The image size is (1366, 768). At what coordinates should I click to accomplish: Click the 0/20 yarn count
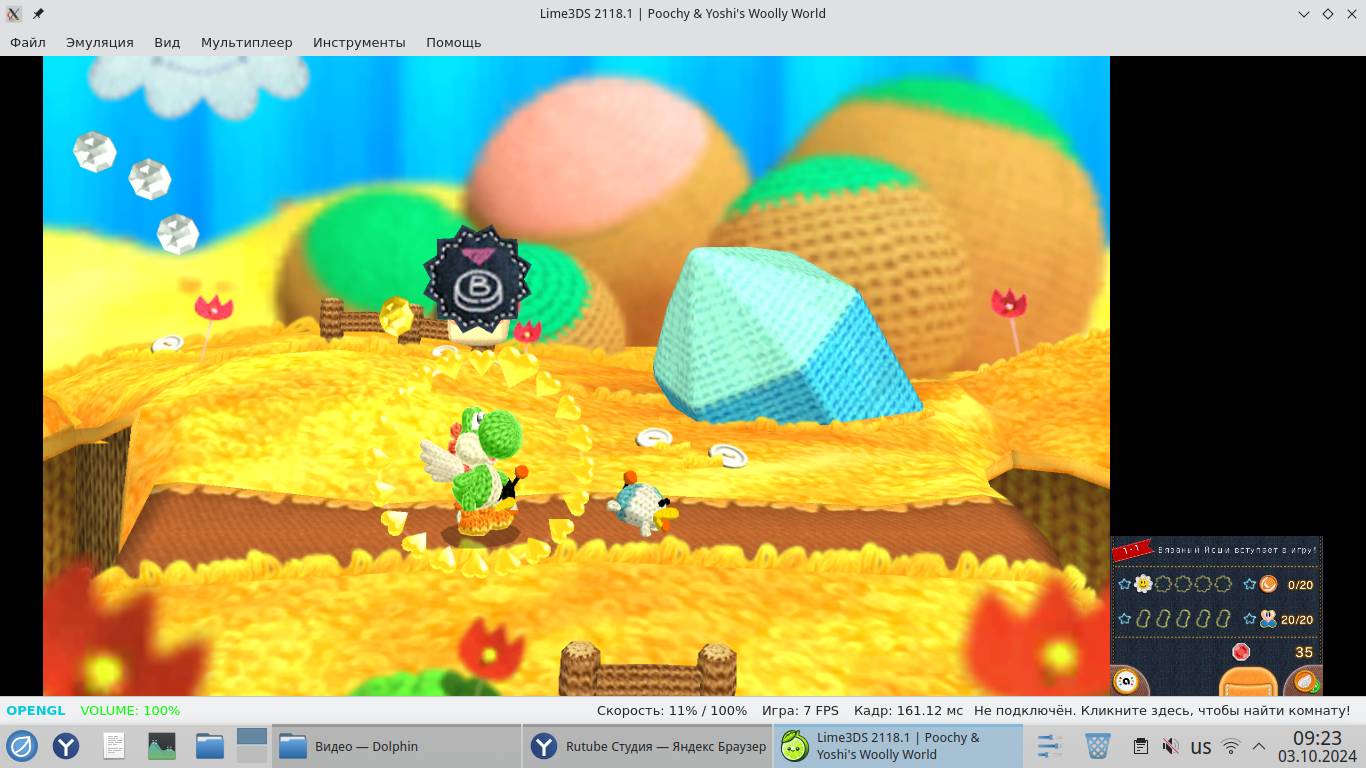1300,585
